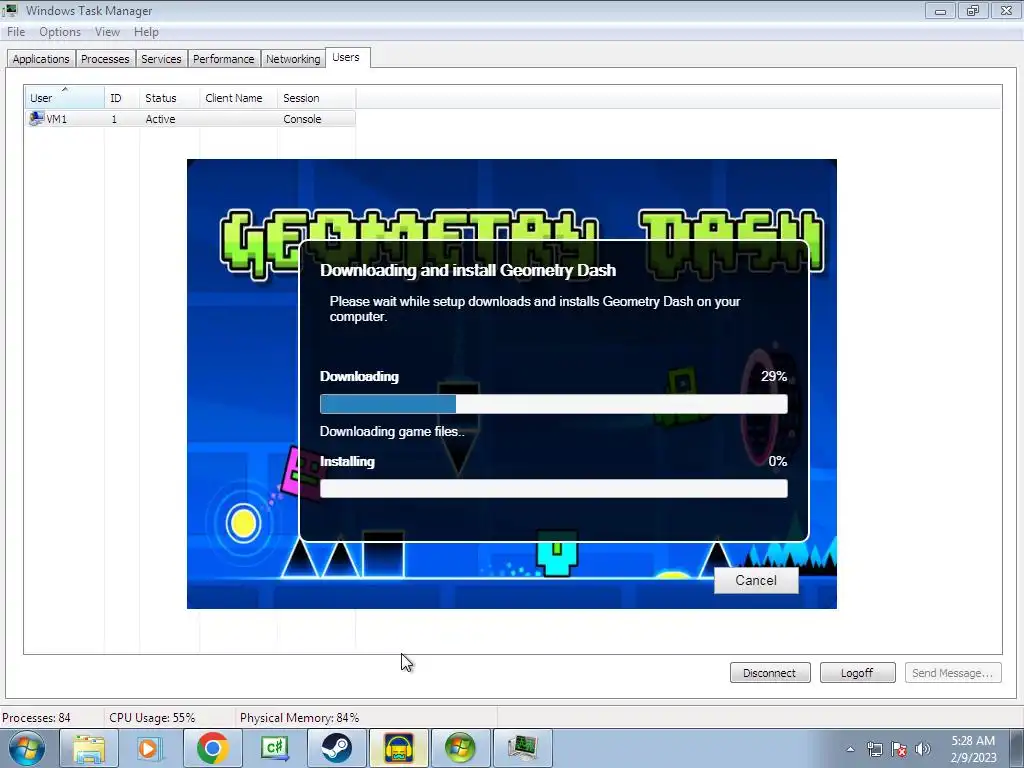1024x768 pixels.
Task: Click the Disconnect button
Action: click(770, 673)
